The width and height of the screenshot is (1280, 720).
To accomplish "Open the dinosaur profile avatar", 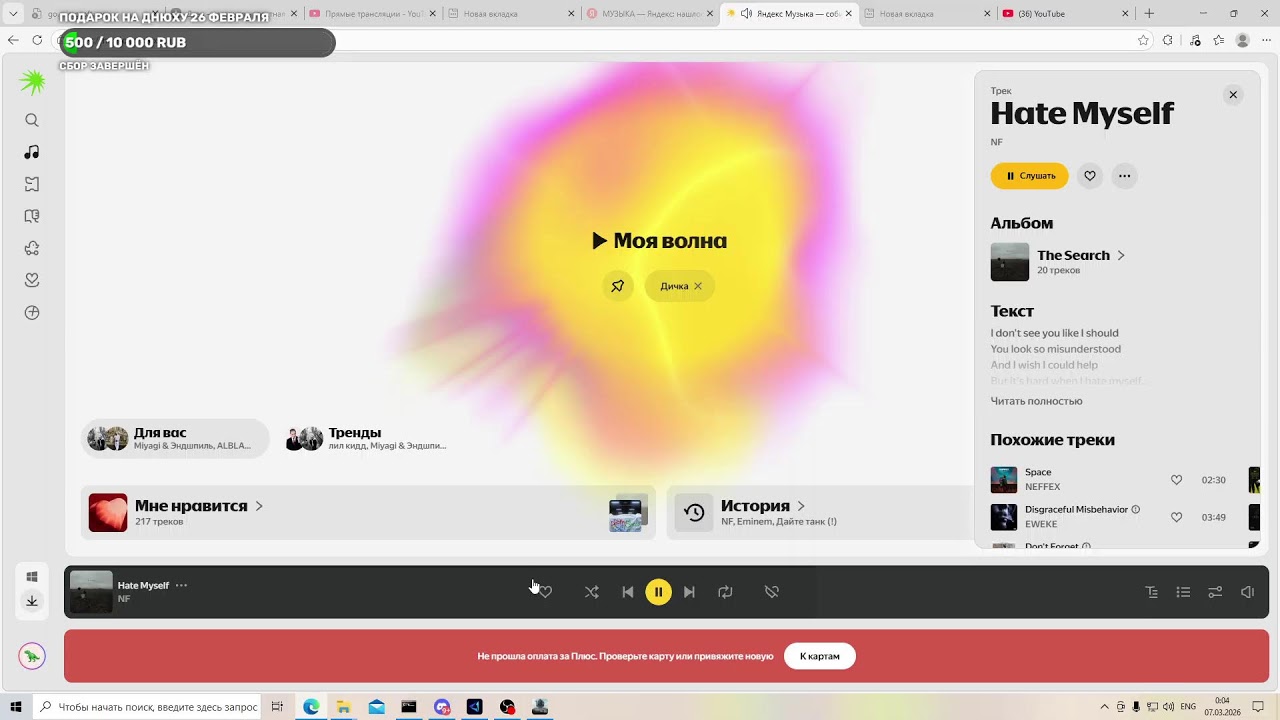I will [x=32, y=656].
